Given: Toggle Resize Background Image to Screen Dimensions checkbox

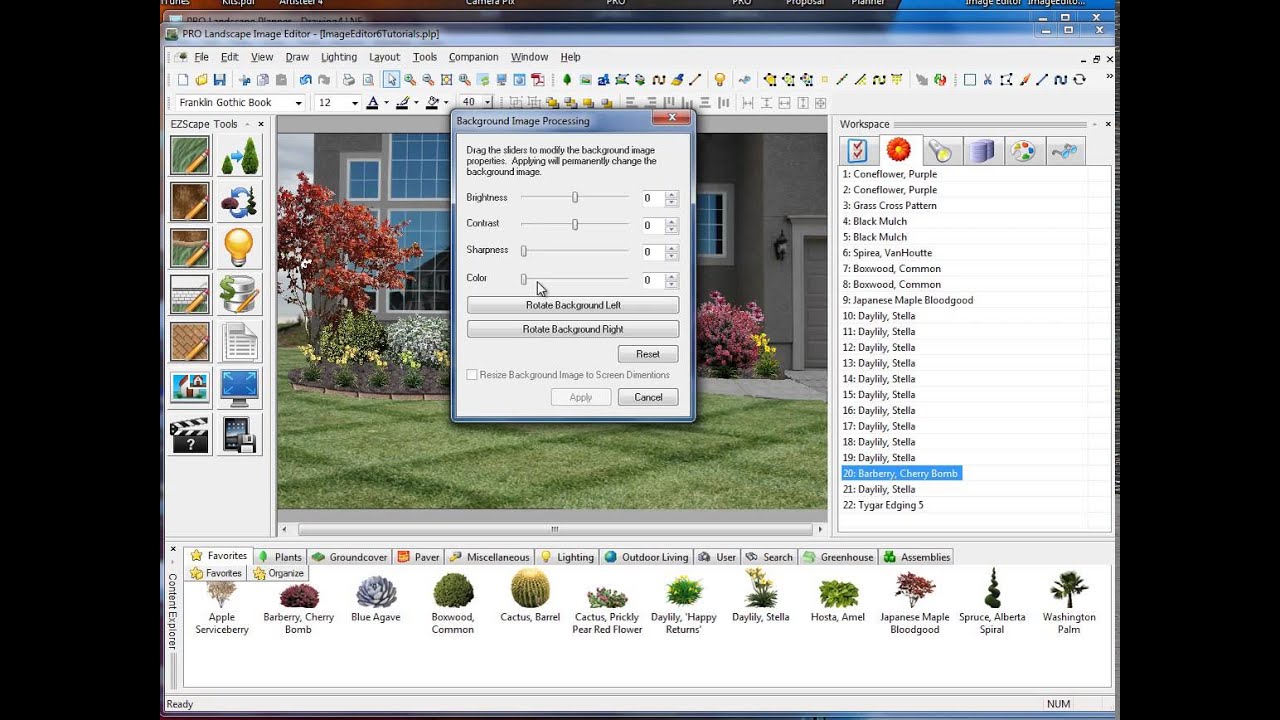Looking at the screenshot, I should click(x=472, y=375).
